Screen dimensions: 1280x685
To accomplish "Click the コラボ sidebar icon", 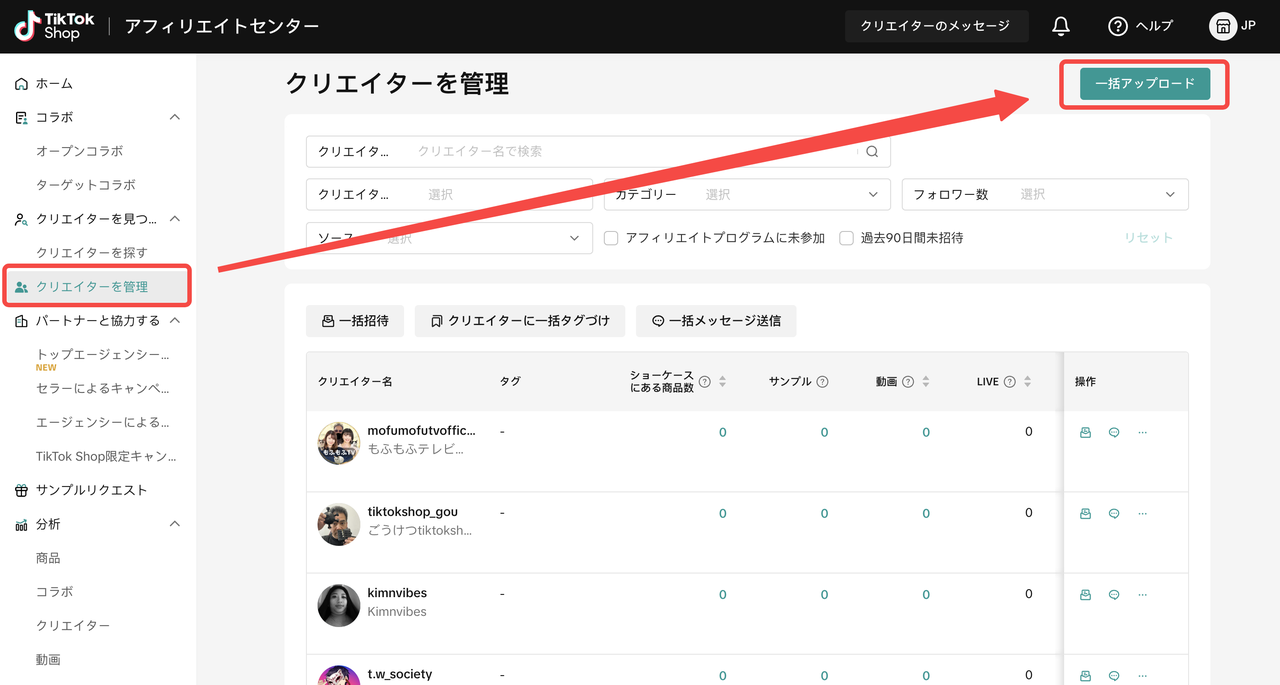I will [21, 117].
